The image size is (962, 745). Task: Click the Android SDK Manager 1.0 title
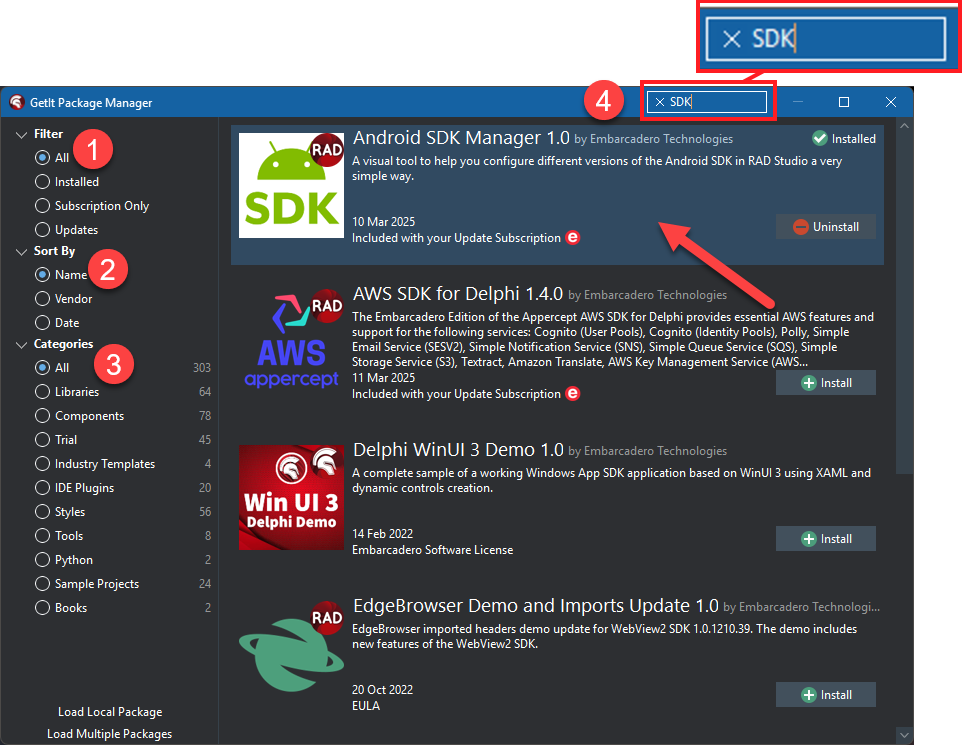point(461,137)
